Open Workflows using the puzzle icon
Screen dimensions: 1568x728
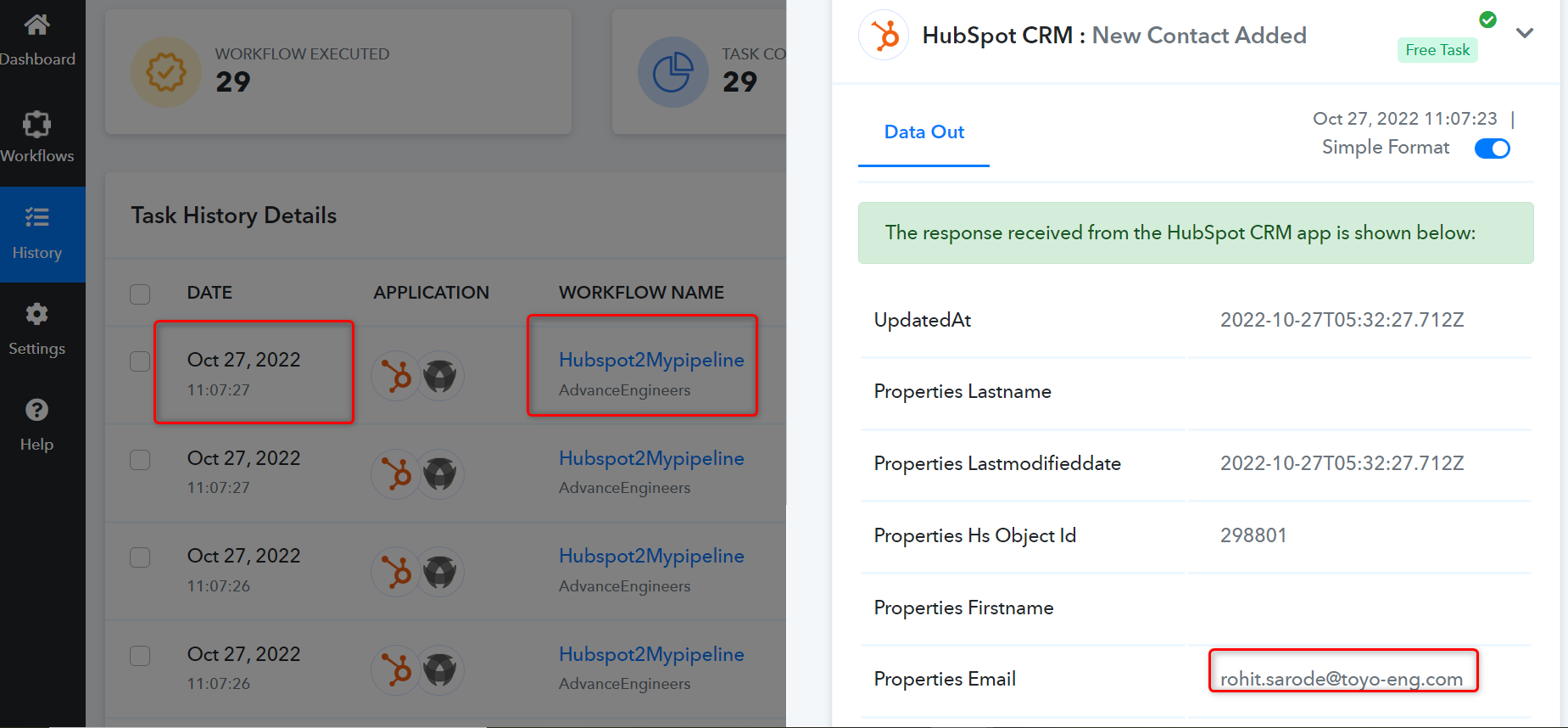click(x=36, y=124)
